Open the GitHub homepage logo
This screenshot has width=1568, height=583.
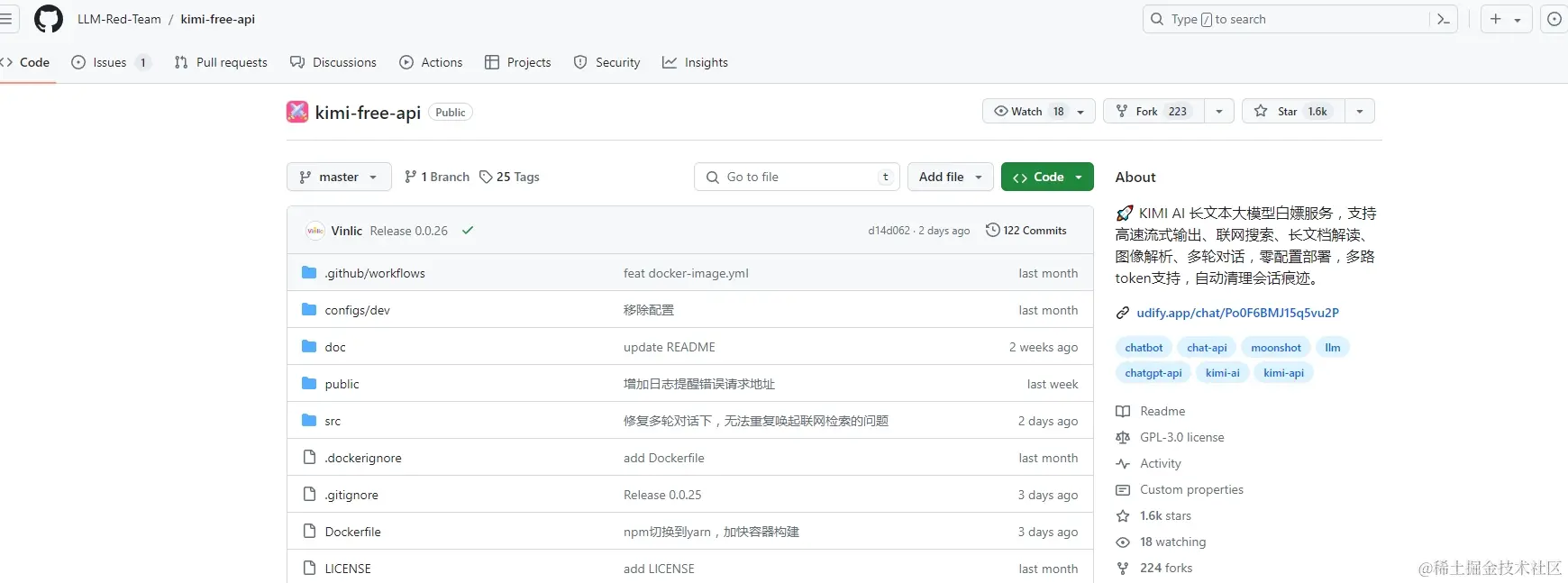(x=48, y=19)
